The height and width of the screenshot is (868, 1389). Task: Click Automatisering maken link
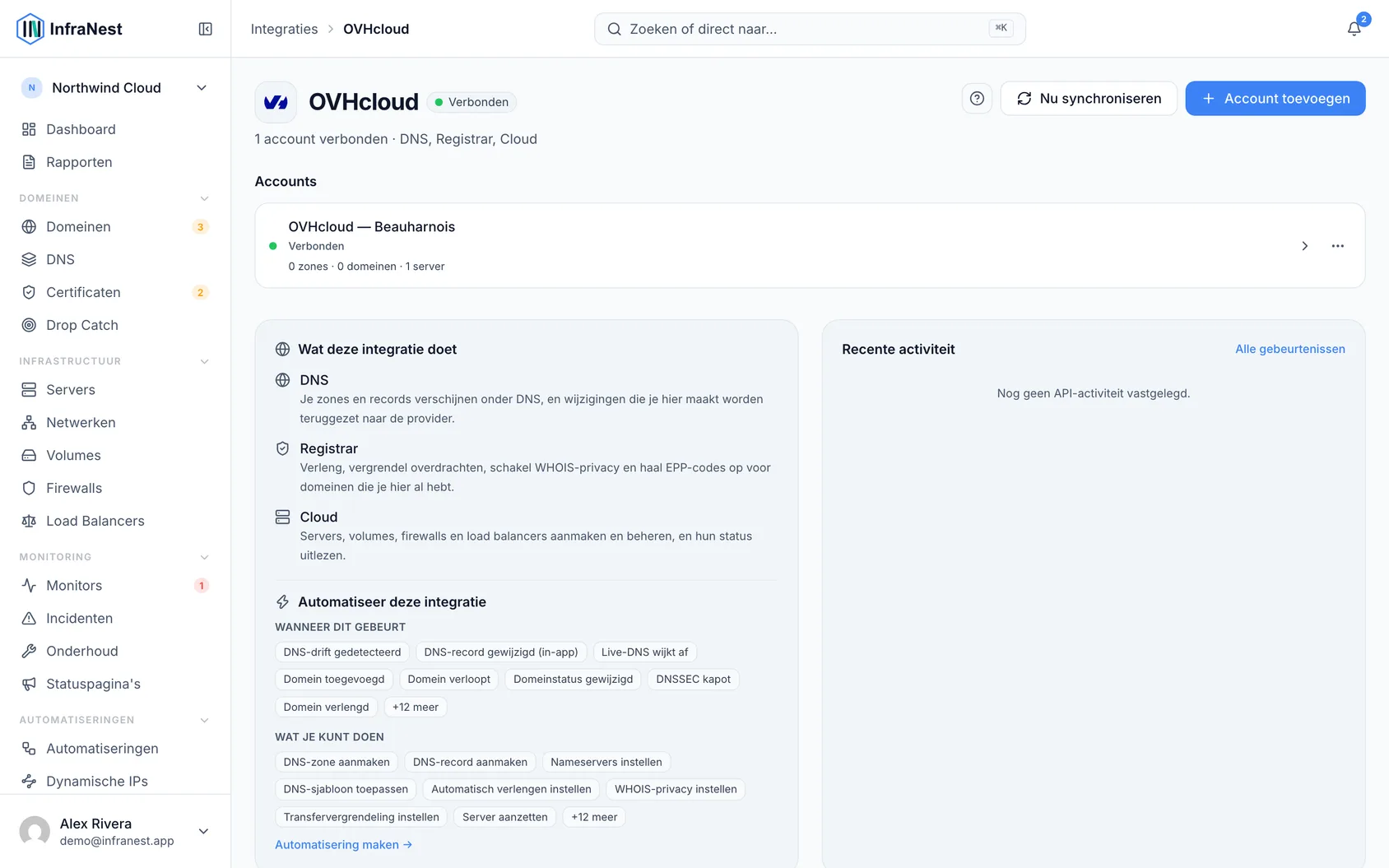coord(343,845)
